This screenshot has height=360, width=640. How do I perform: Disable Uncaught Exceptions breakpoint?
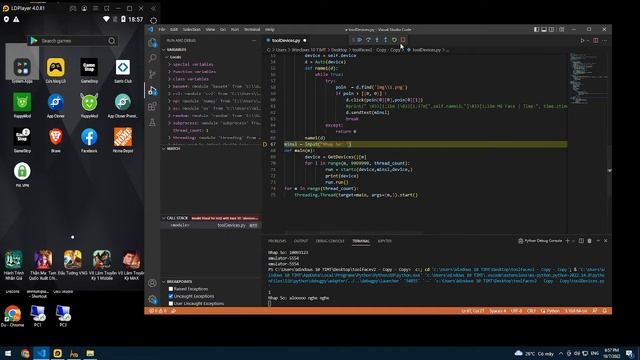[171, 296]
